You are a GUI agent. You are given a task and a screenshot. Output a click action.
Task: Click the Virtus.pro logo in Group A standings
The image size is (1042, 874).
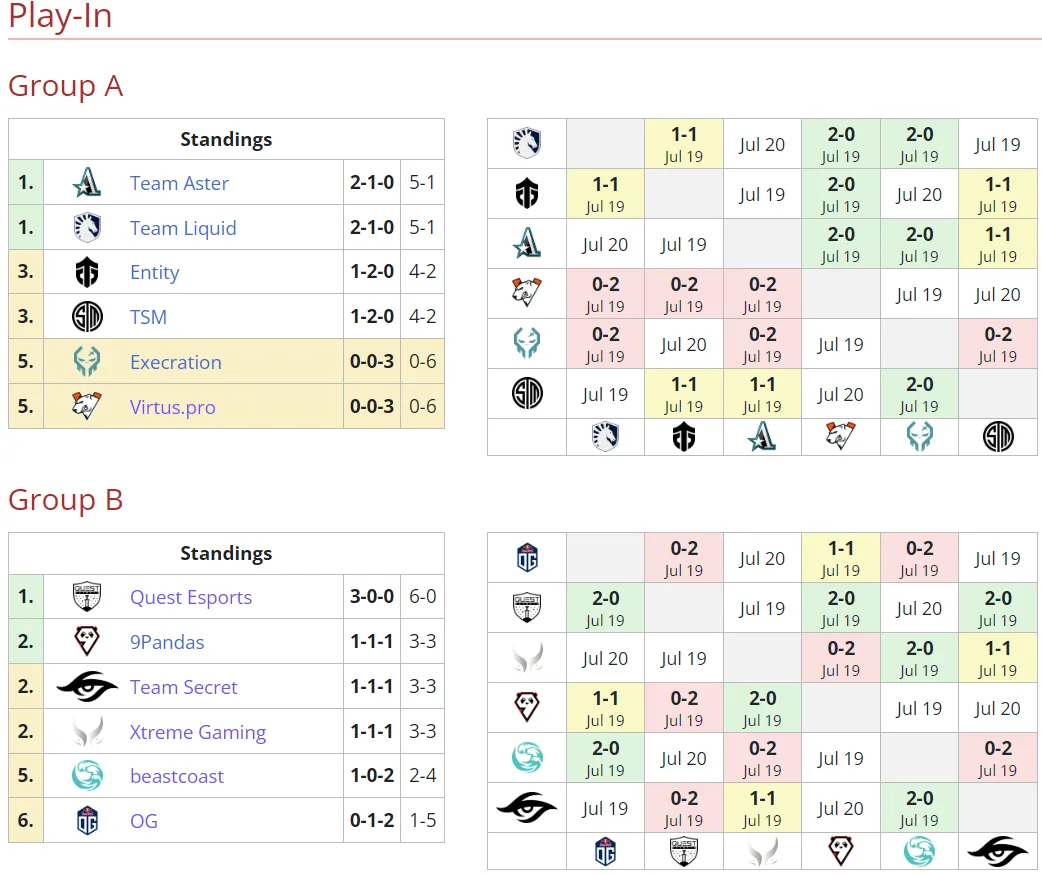(x=87, y=406)
